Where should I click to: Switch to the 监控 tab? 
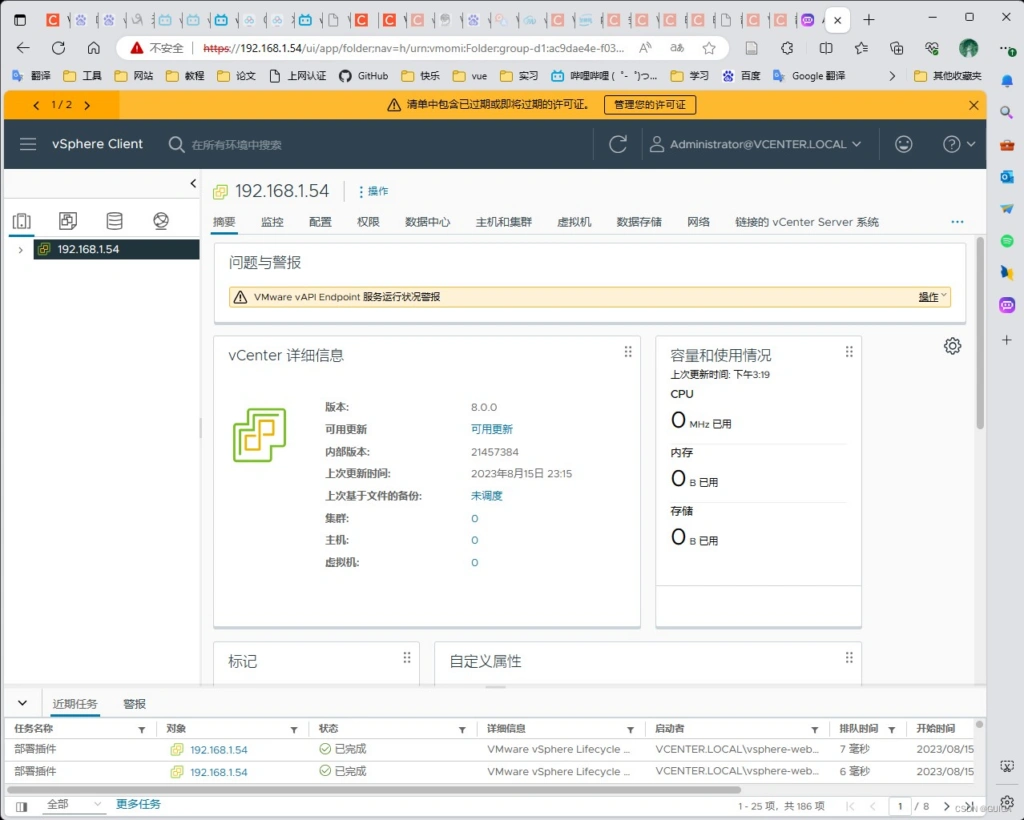click(x=272, y=222)
